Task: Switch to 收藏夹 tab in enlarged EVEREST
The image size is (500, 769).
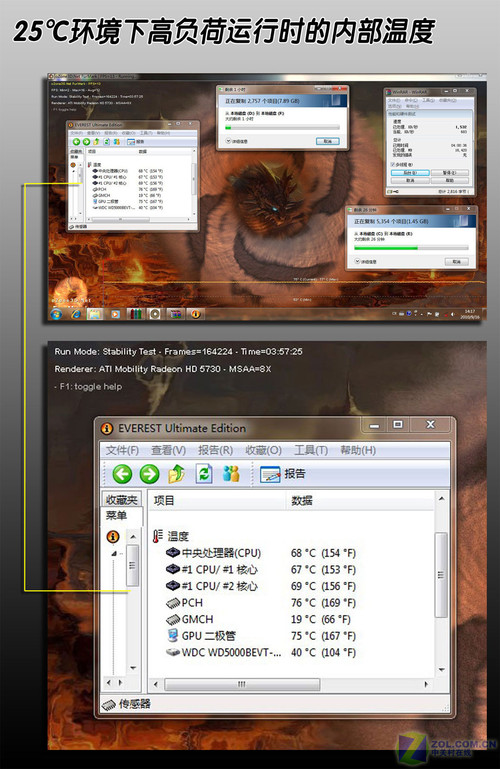Action: click(121, 500)
